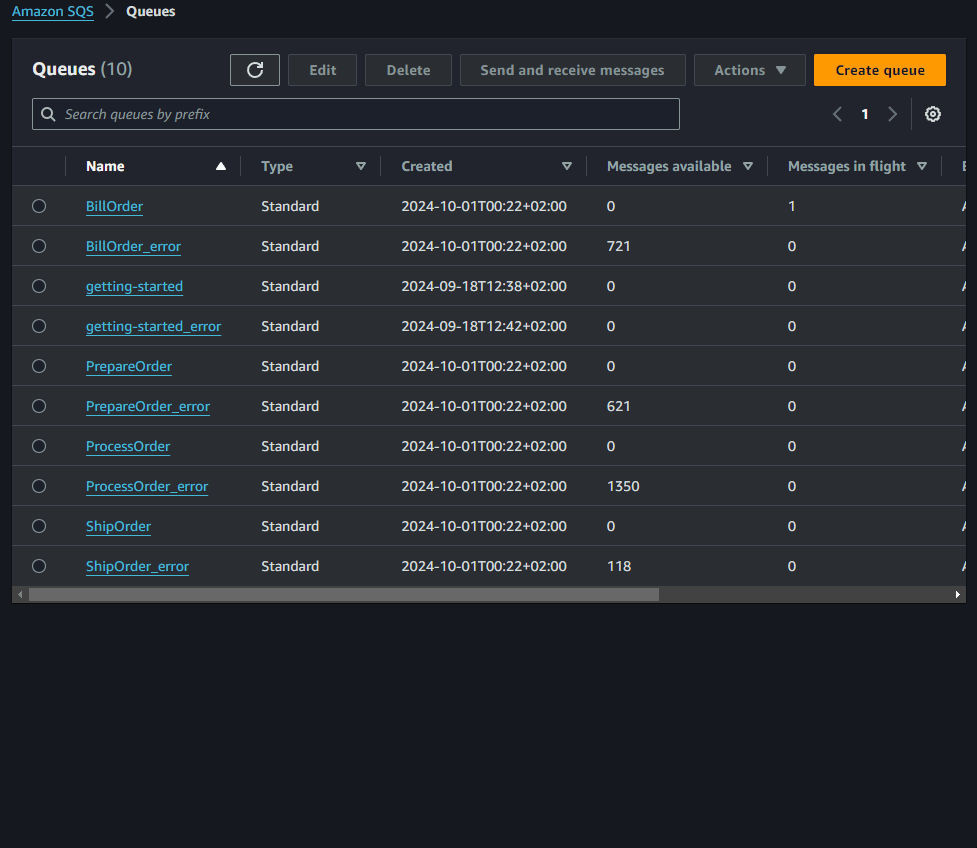Open the Created column filter dropdown
Image resolution: width=977 pixels, height=848 pixels.
tap(567, 166)
